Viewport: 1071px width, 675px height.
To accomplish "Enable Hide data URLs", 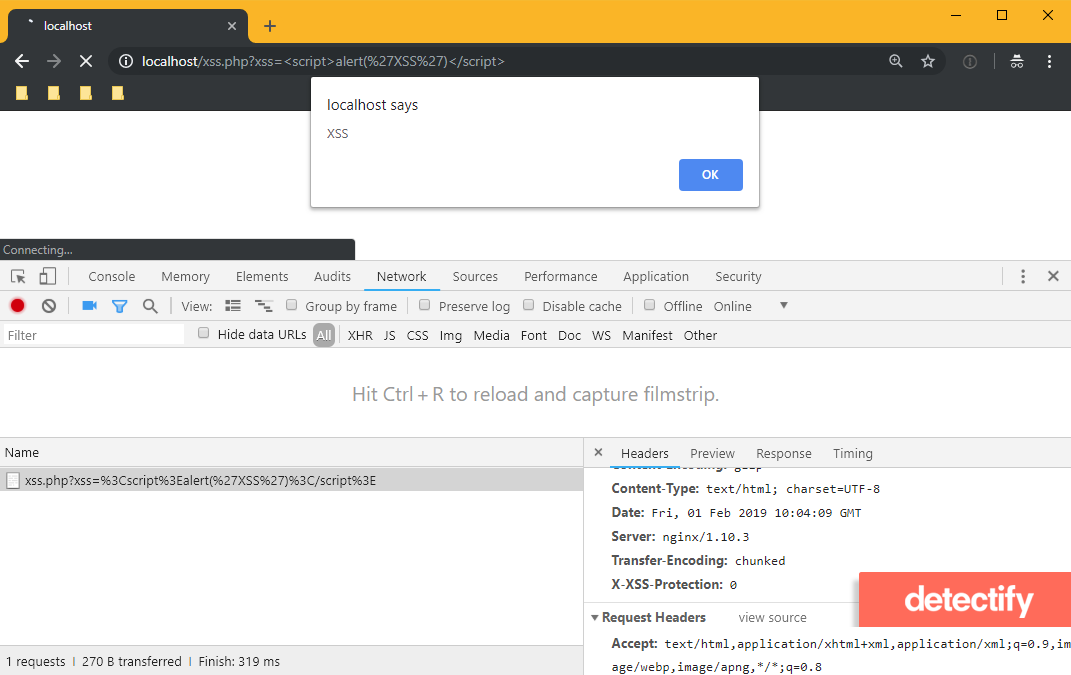I will point(203,333).
